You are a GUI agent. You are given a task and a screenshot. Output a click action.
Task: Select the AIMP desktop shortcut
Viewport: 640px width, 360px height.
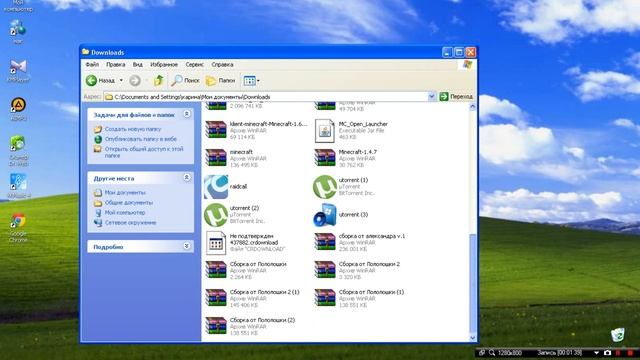18,109
